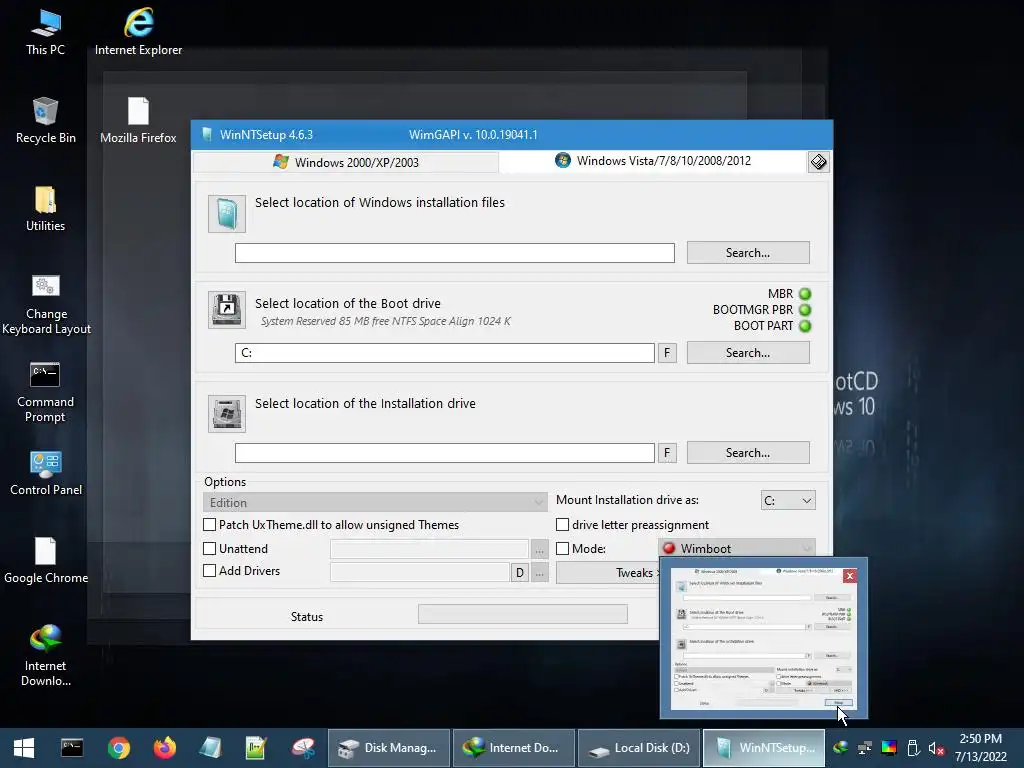Viewport: 1024px width, 768px height.
Task: Click the BOOT PART green status light
Action: click(805, 326)
